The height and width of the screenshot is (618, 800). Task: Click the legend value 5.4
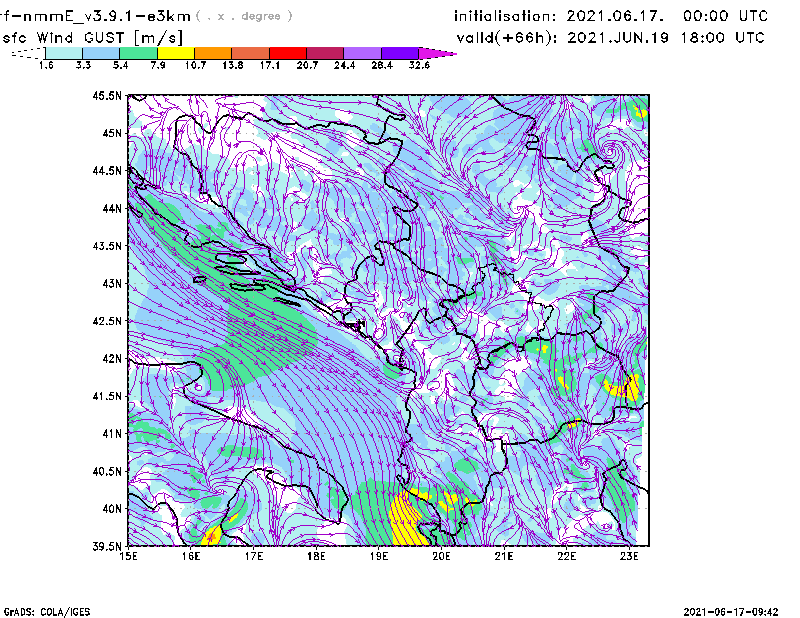[120, 65]
